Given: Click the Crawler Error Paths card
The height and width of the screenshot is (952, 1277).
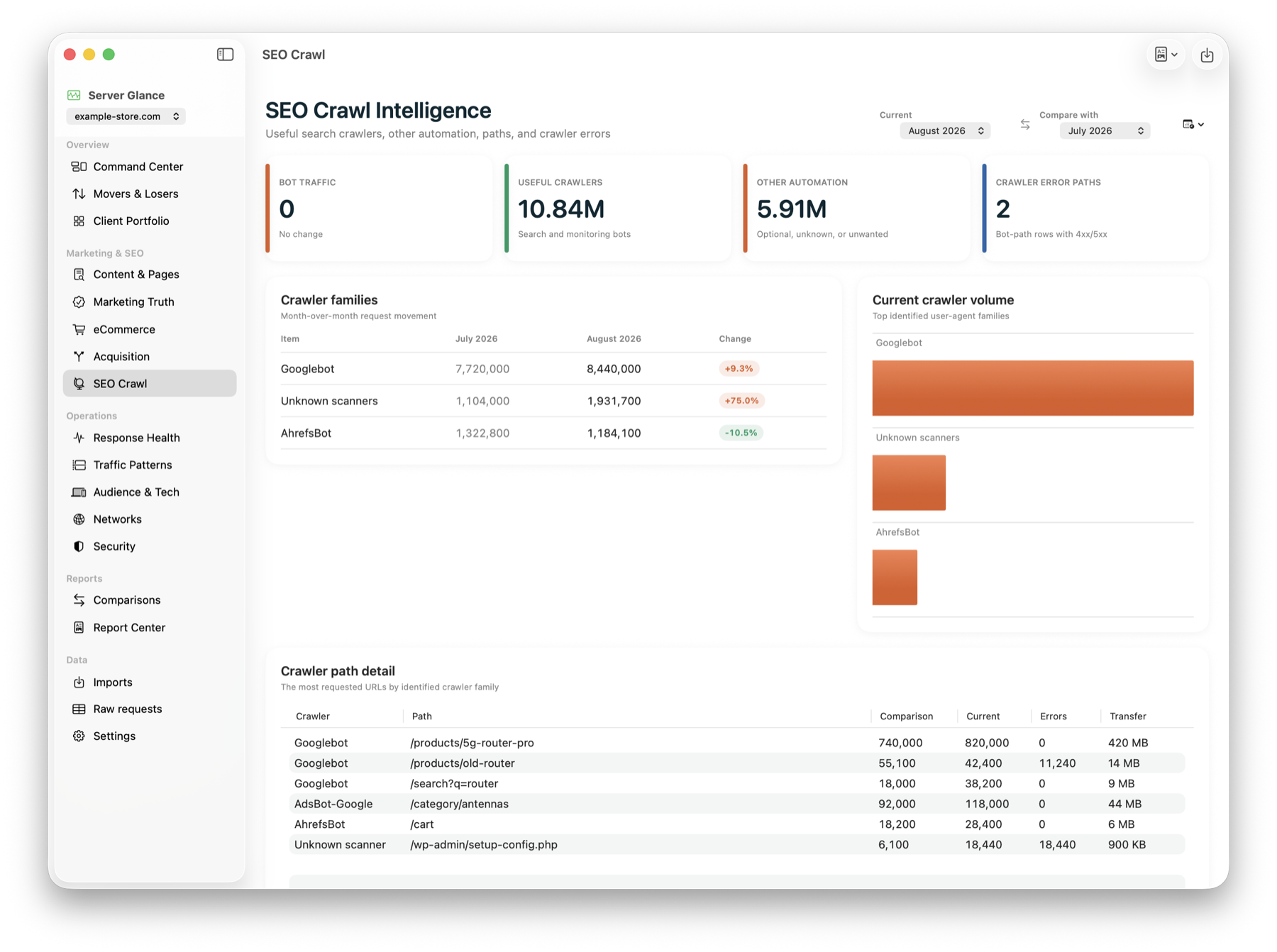Looking at the screenshot, I should coord(1095,209).
